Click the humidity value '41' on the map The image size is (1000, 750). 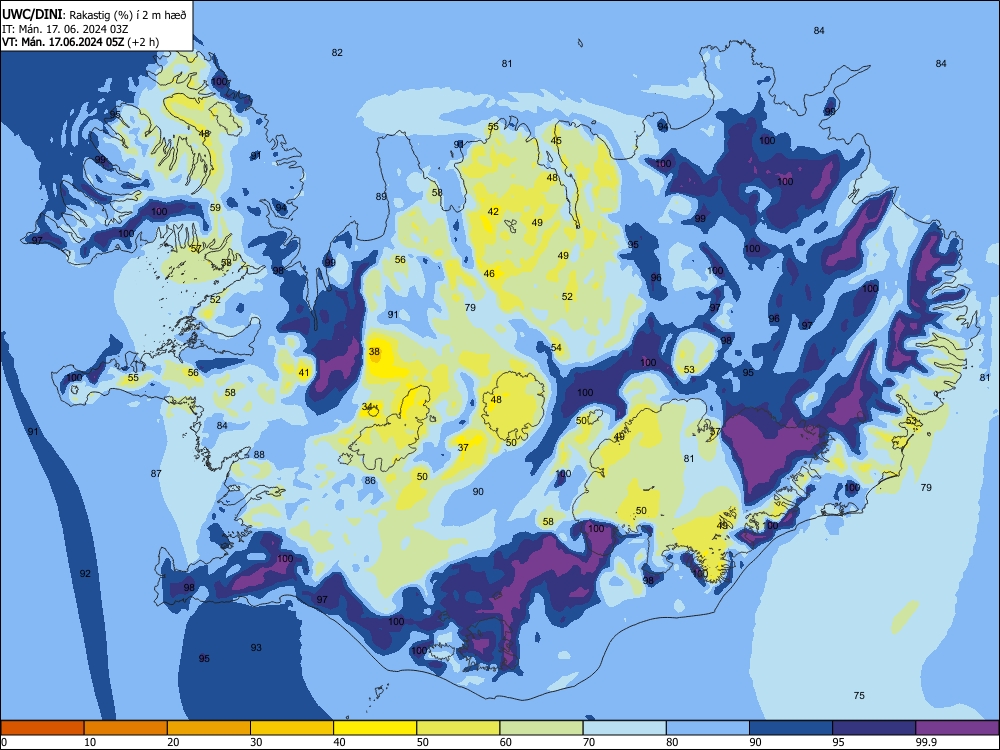(304, 373)
